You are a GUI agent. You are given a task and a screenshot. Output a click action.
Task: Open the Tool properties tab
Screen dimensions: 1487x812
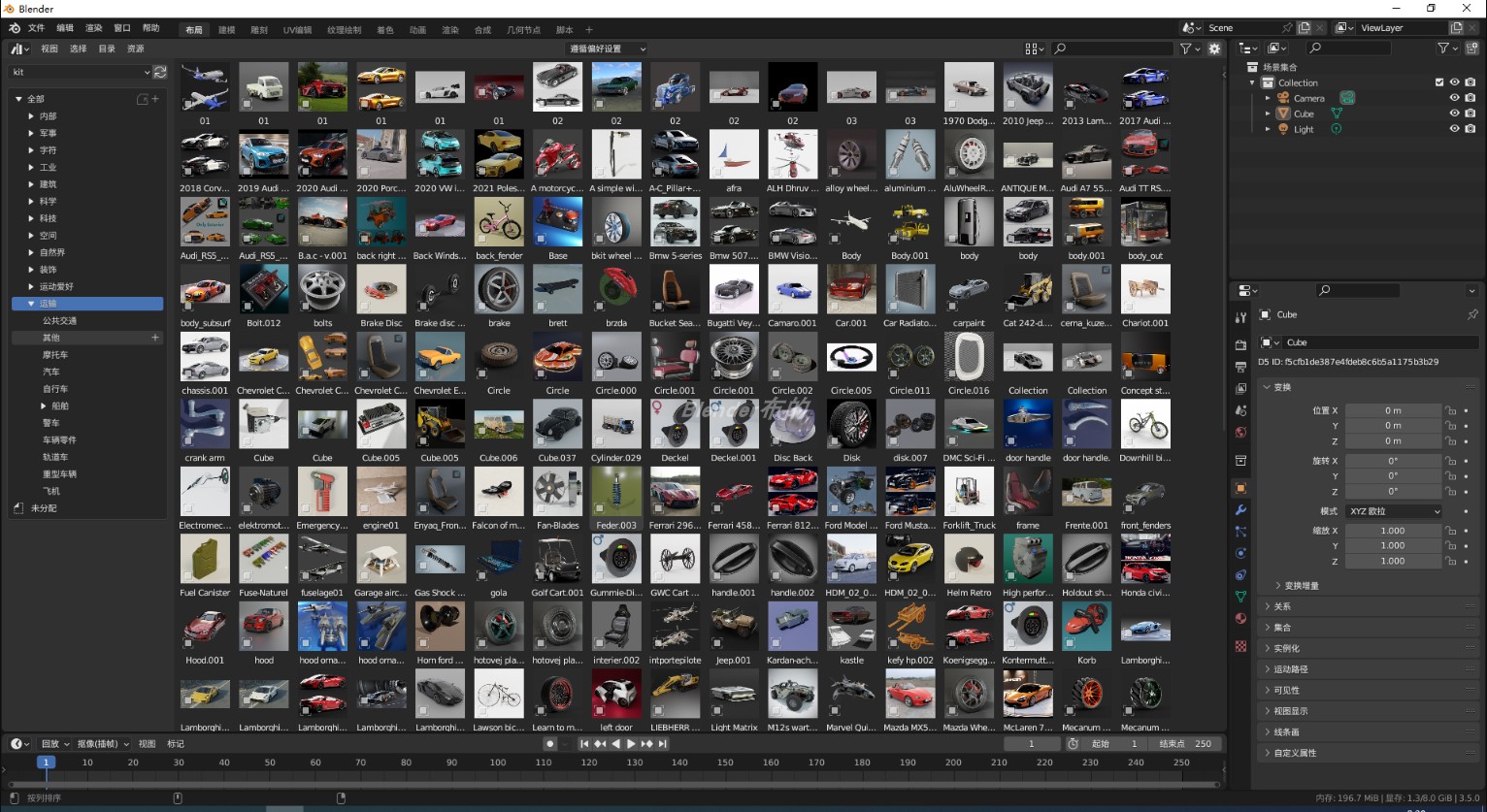click(1240, 317)
